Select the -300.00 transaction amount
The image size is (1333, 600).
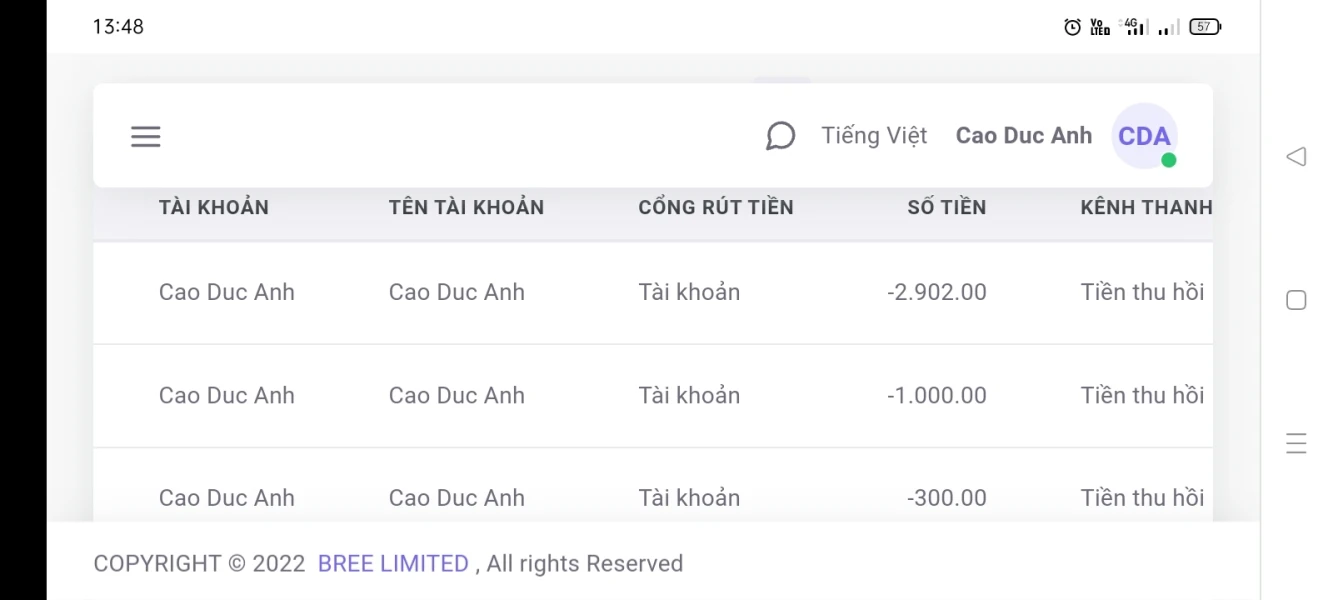coord(946,498)
